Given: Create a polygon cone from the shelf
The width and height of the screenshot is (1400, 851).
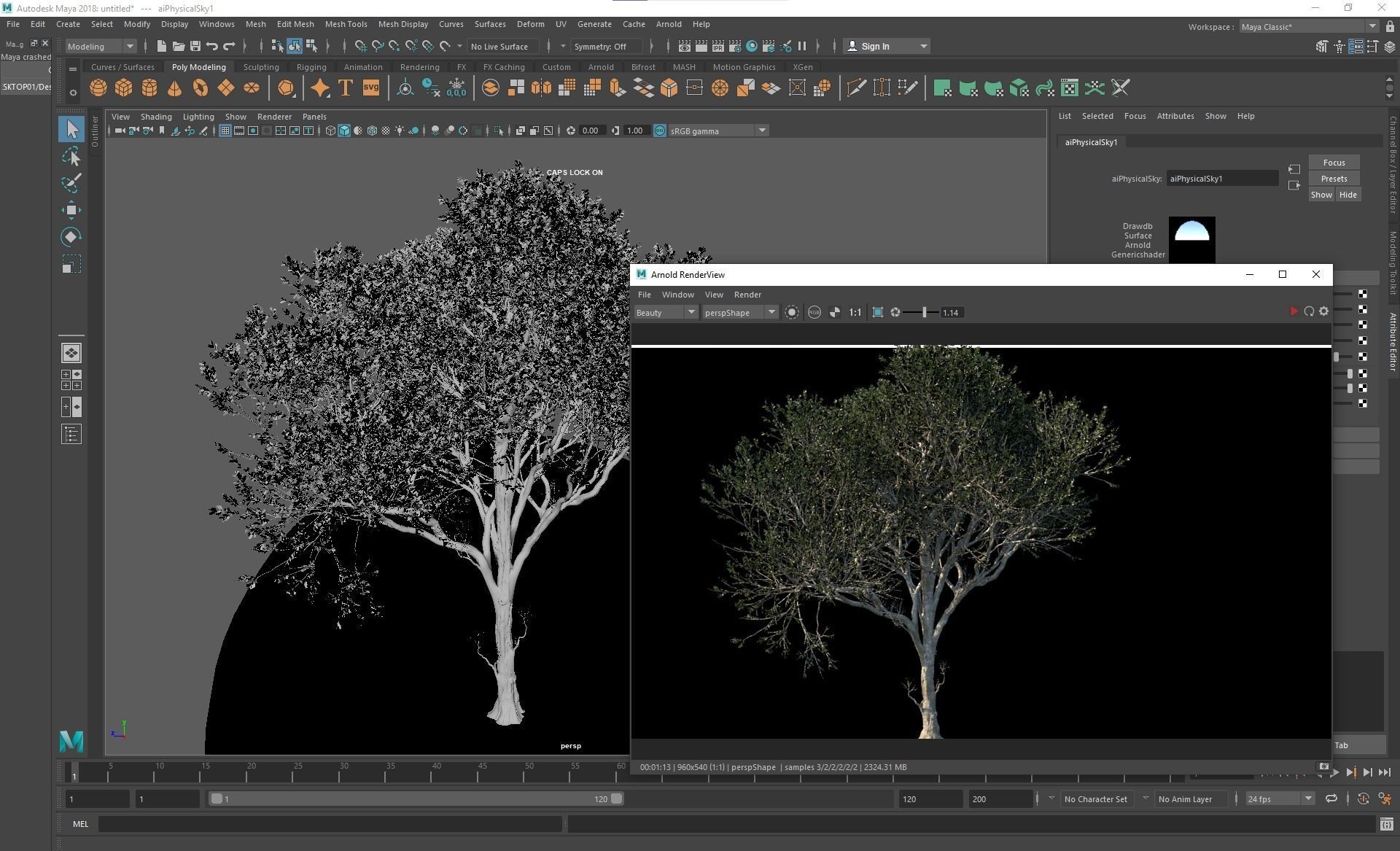Looking at the screenshot, I should 174,88.
